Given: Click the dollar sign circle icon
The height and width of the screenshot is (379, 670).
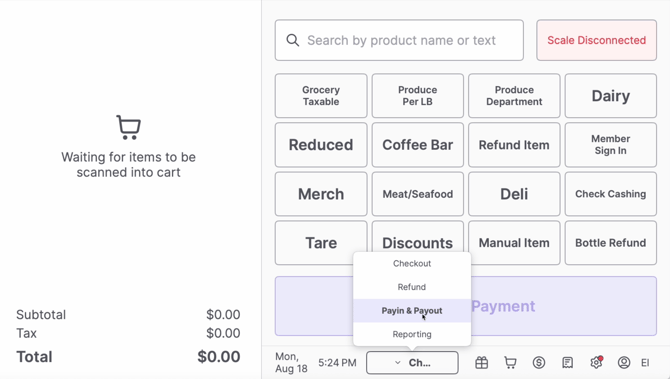Looking at the screenshot, I should 539,363.
